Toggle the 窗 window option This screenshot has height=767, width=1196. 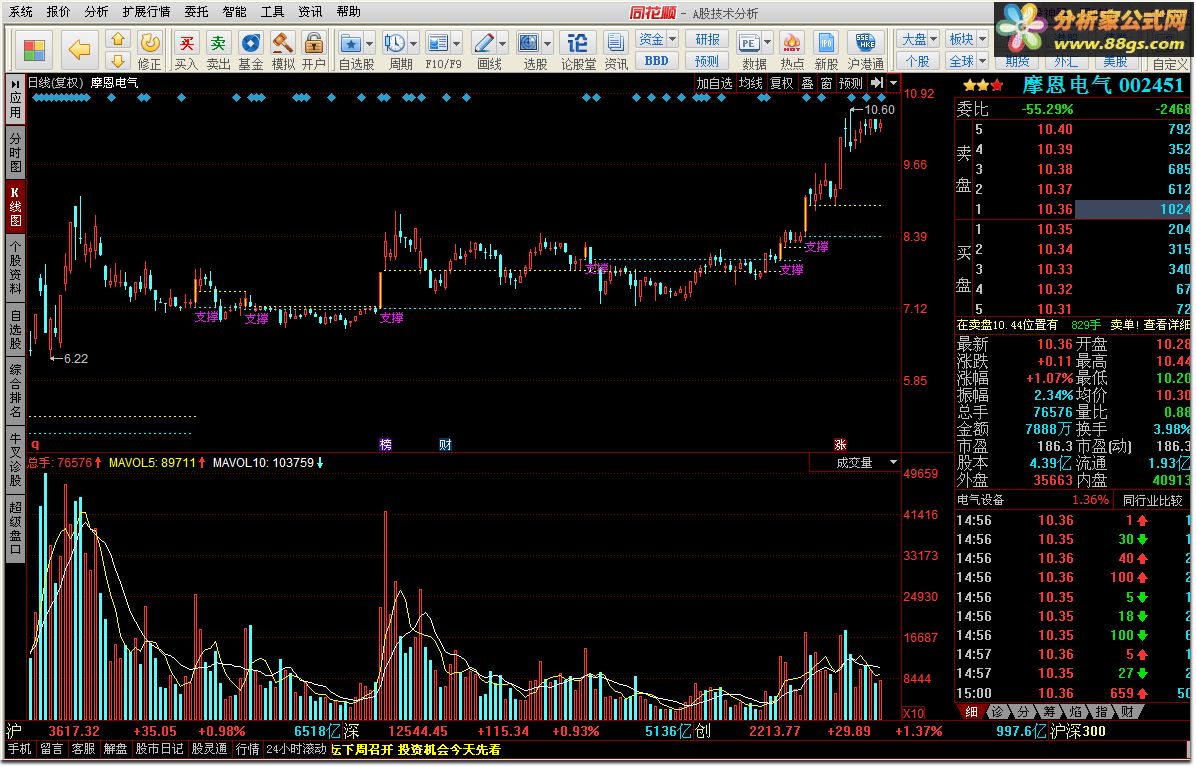[826, 83]
